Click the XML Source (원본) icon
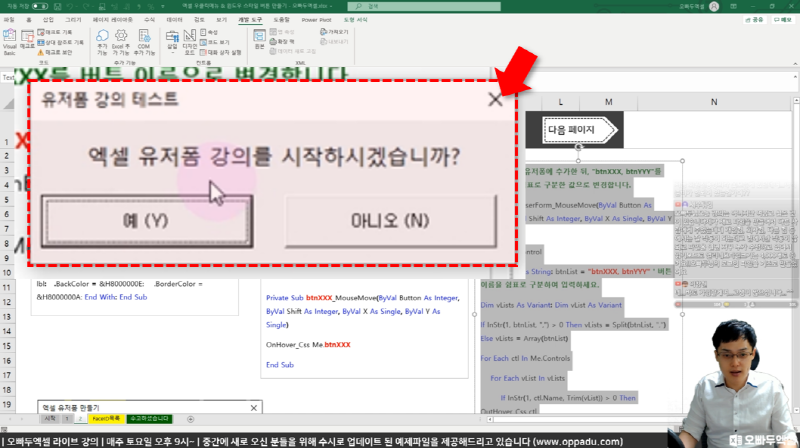This screenshot has height=448, width=800. click(x=260, y=40)
